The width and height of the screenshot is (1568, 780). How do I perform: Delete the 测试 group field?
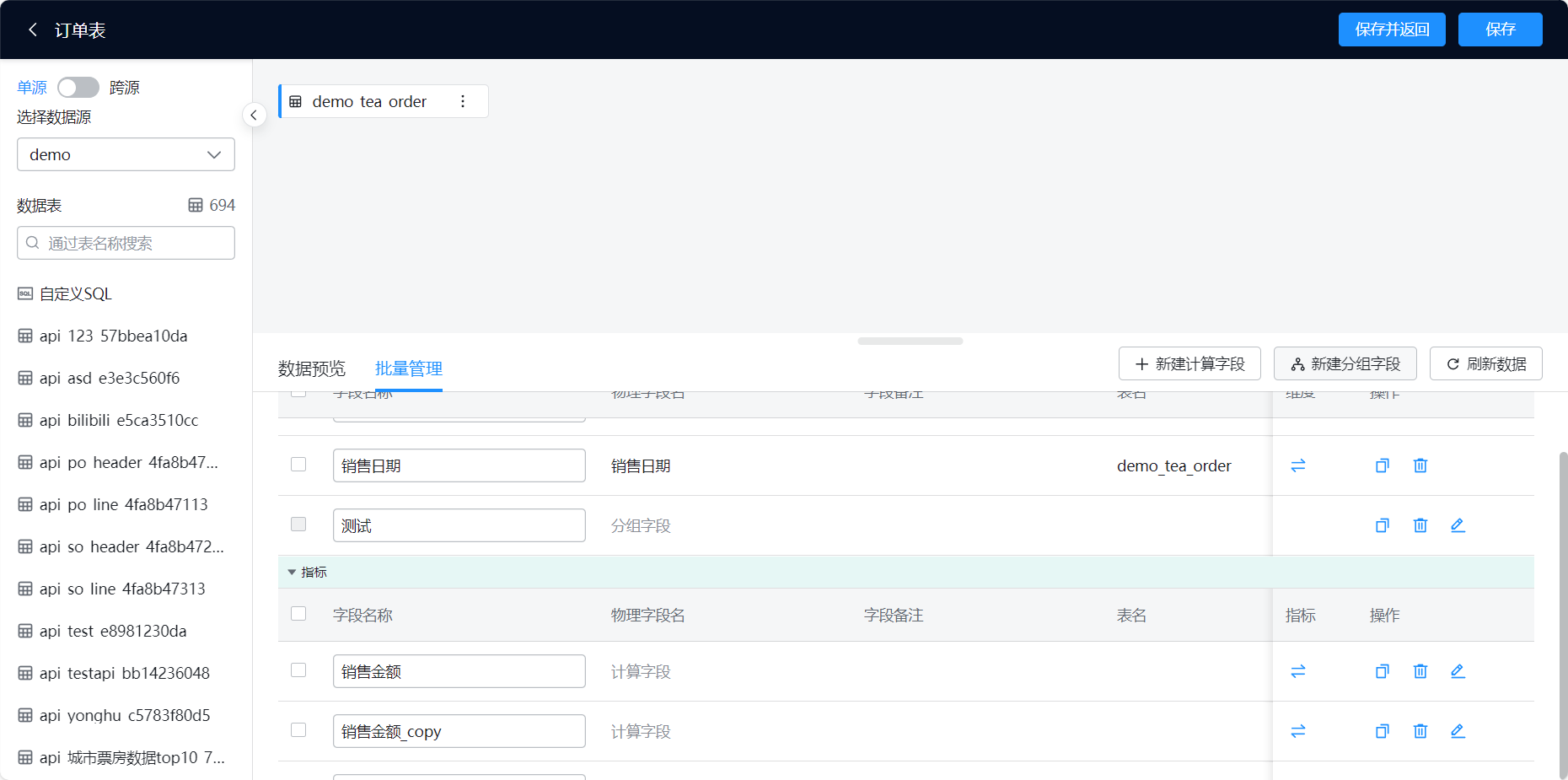tap(1420, 525)
